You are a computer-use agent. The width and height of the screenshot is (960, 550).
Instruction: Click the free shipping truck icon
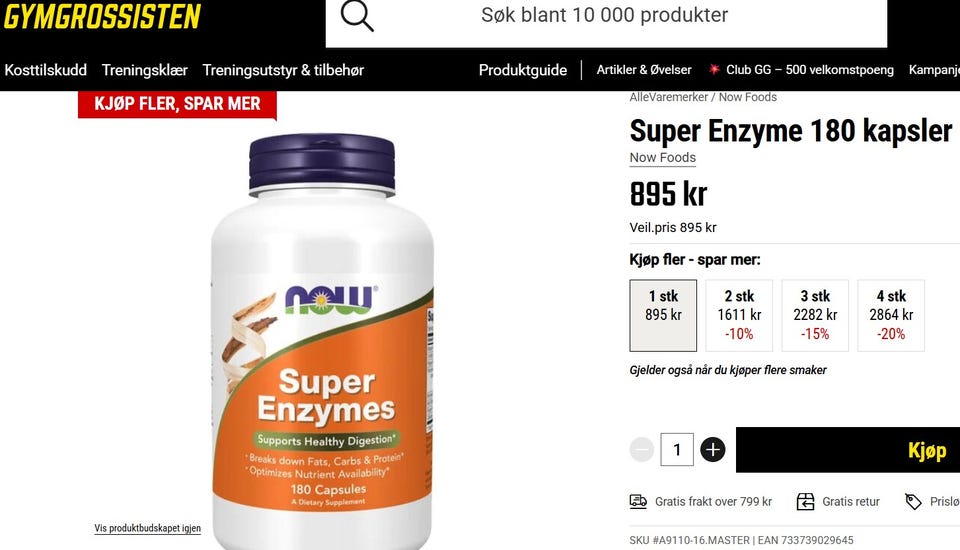638,502
